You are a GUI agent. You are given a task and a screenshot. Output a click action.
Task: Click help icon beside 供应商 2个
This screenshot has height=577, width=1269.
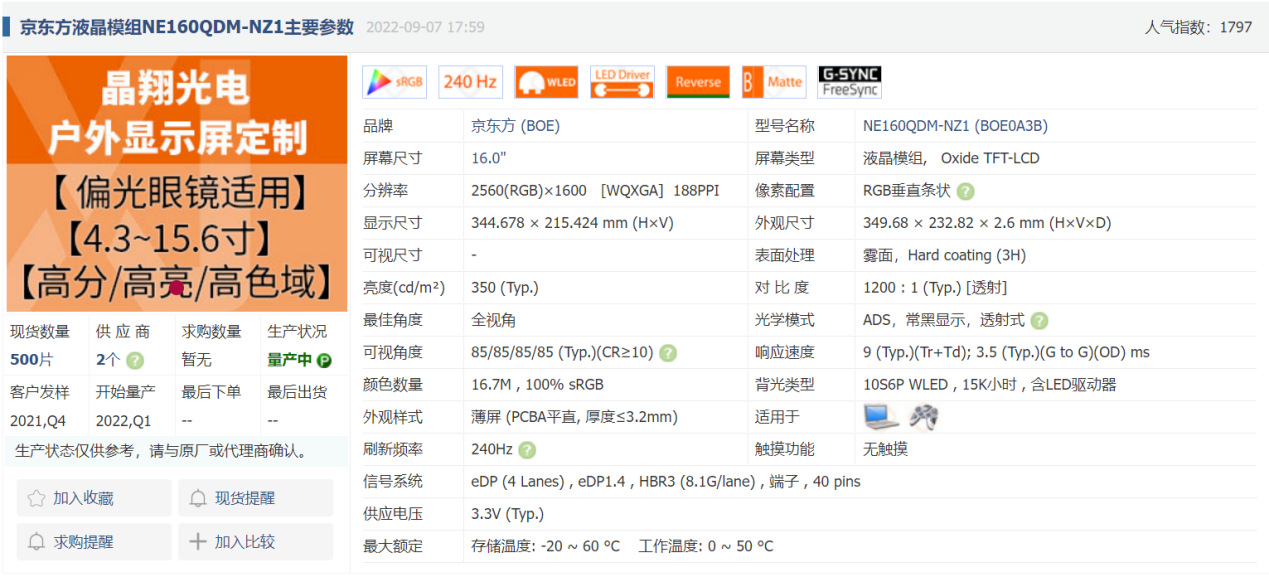tap(135, 360)
